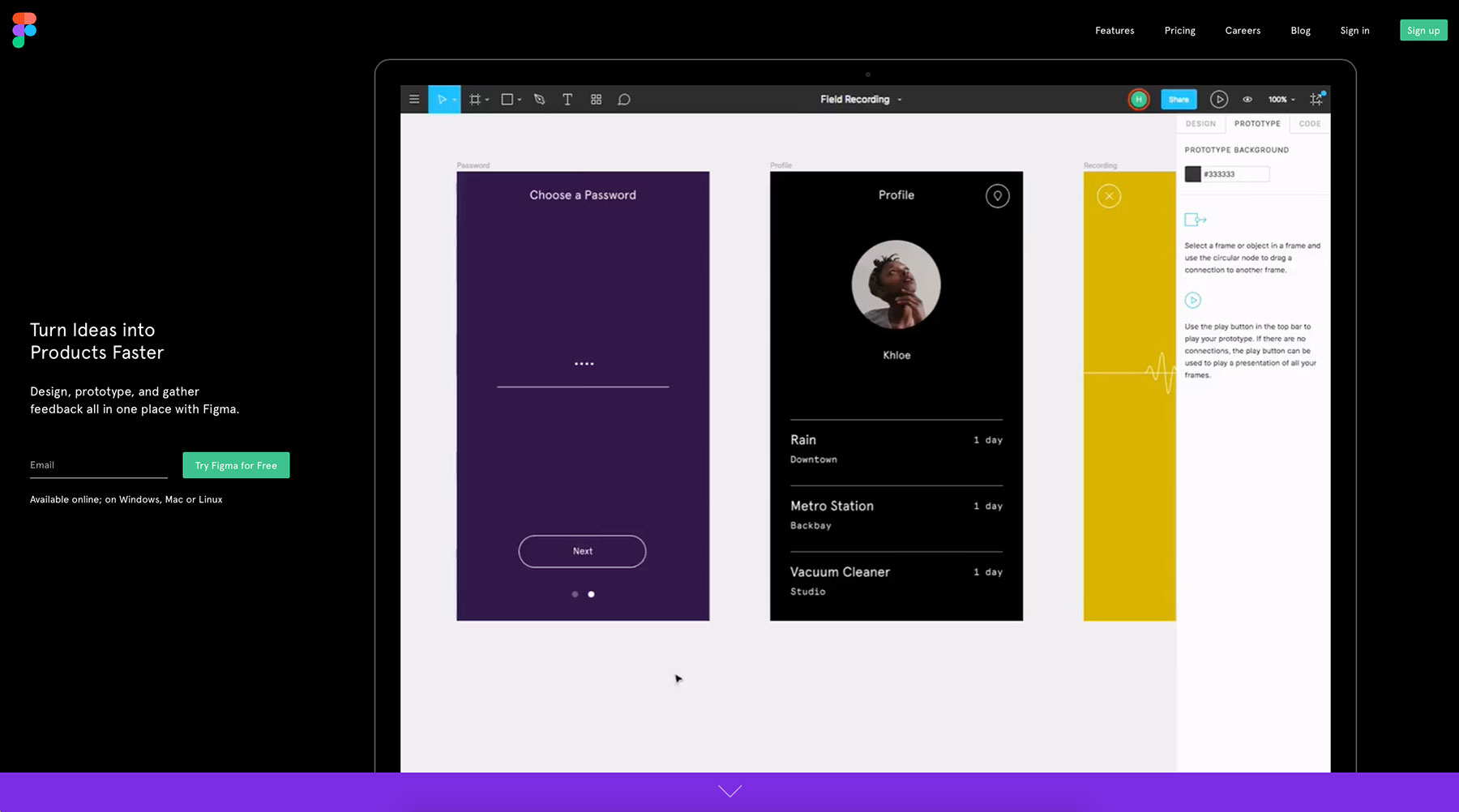Screen dimensions: 1459x812
Task: Open Careers in the top navigation
Action: (1243, 31)
